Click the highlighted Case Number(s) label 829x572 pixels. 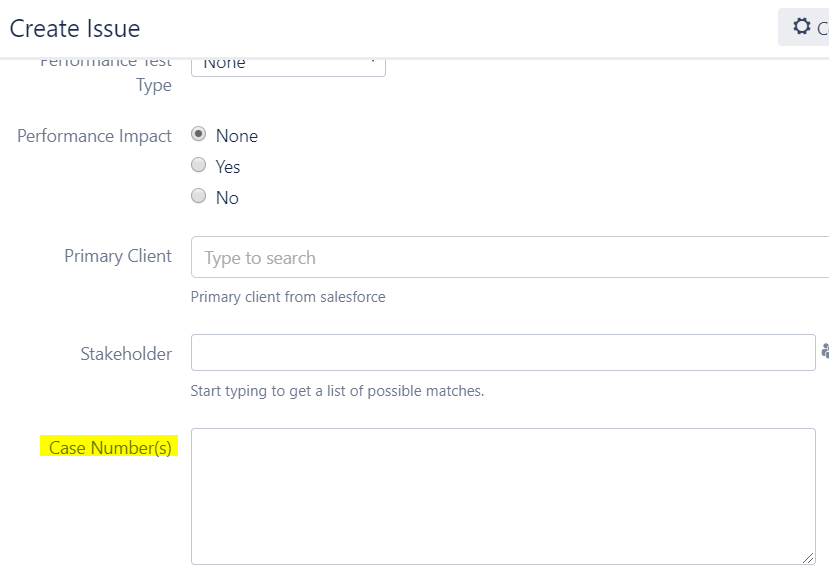[x=110, y=447]
